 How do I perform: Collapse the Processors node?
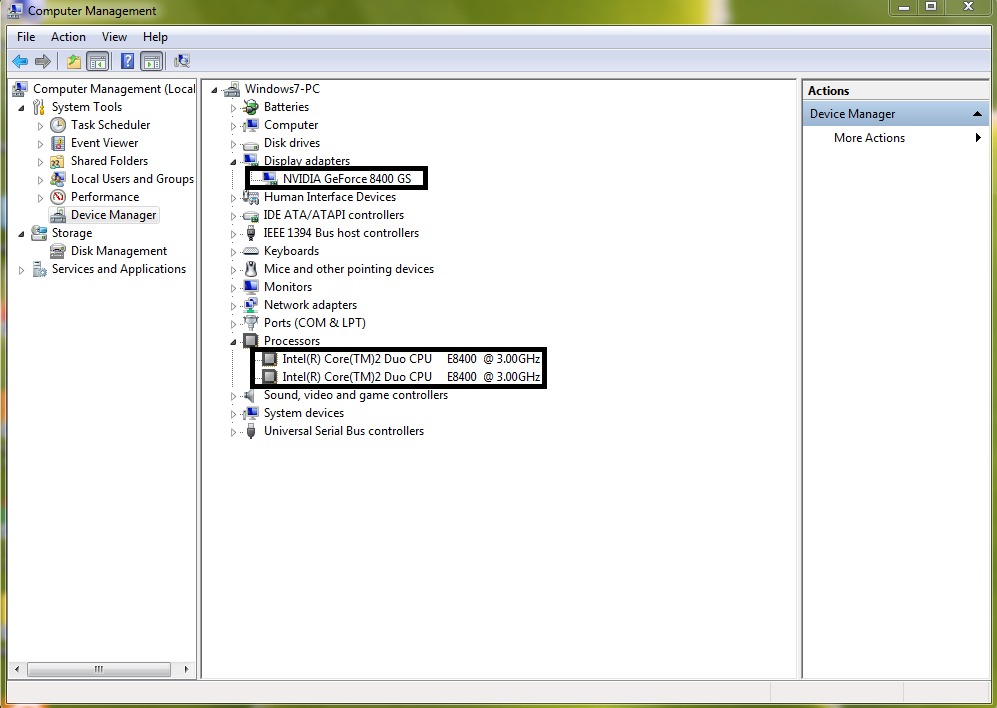coord(233,342)
